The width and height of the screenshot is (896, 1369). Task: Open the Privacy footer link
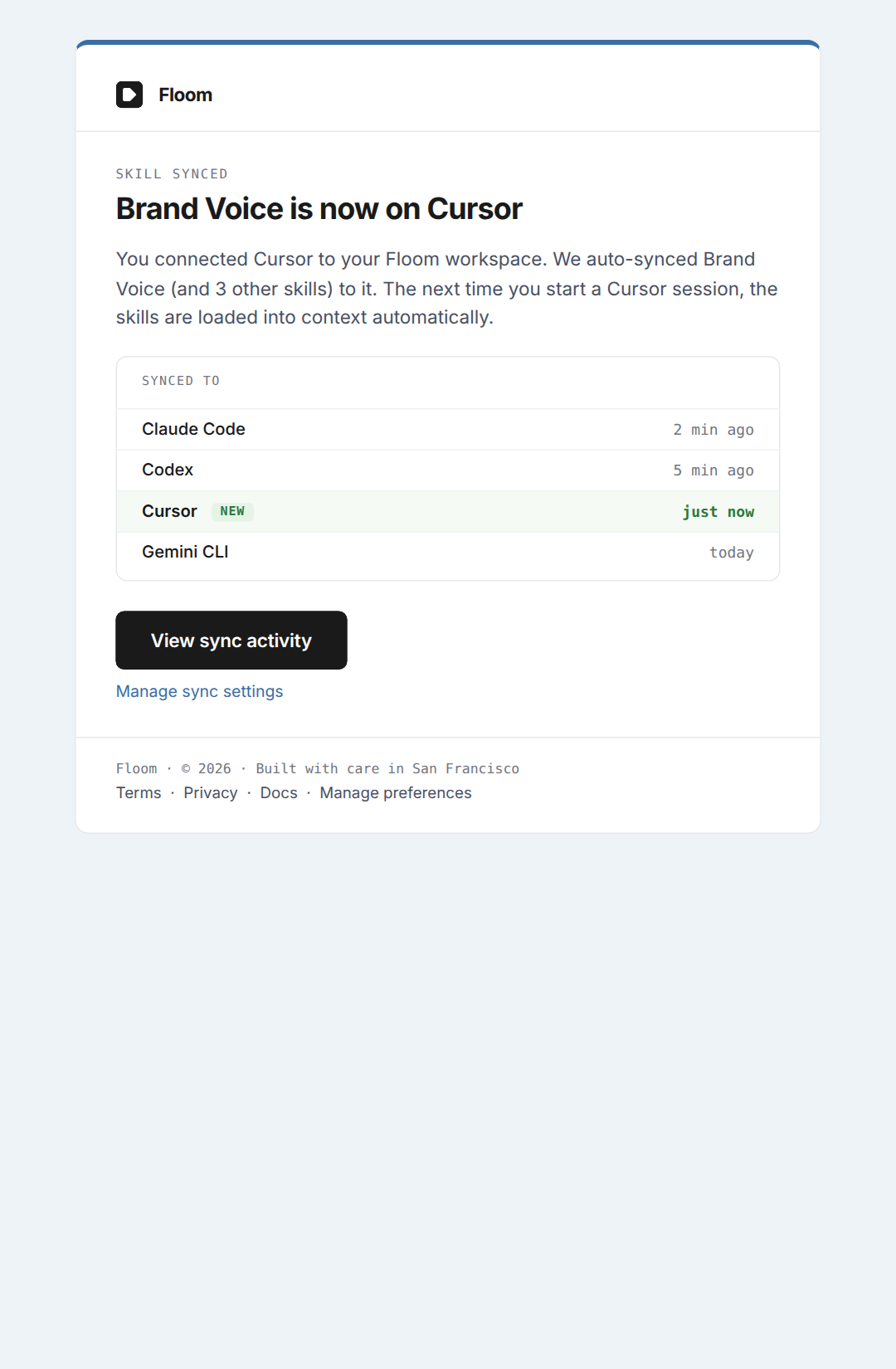pyautogui.click(x=211, y=792)
